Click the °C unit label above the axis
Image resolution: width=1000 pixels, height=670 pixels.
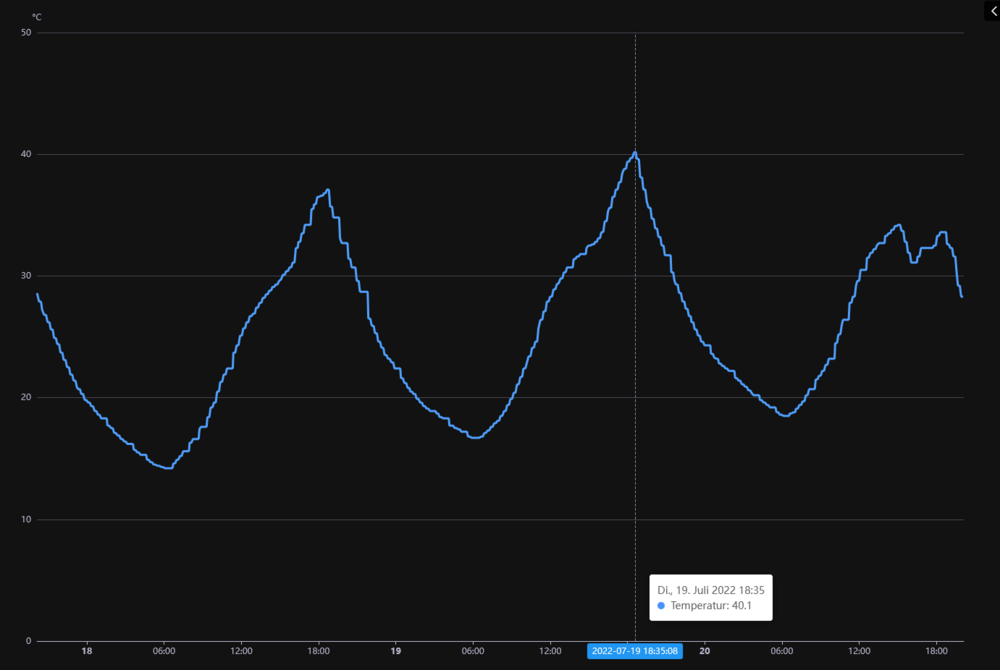coord(36,17)
